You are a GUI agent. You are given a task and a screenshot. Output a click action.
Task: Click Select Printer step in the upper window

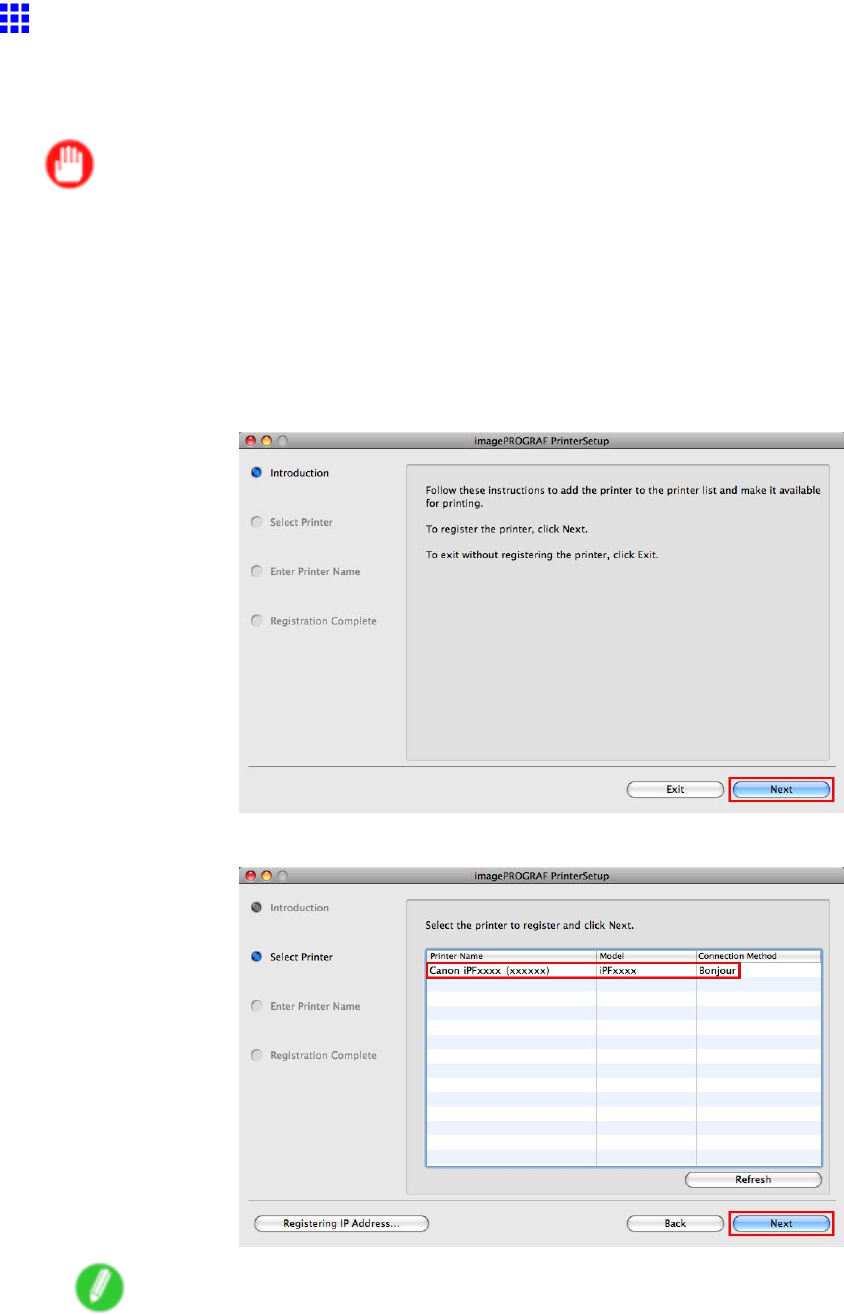pyautogui.click(x=292, y=522)
